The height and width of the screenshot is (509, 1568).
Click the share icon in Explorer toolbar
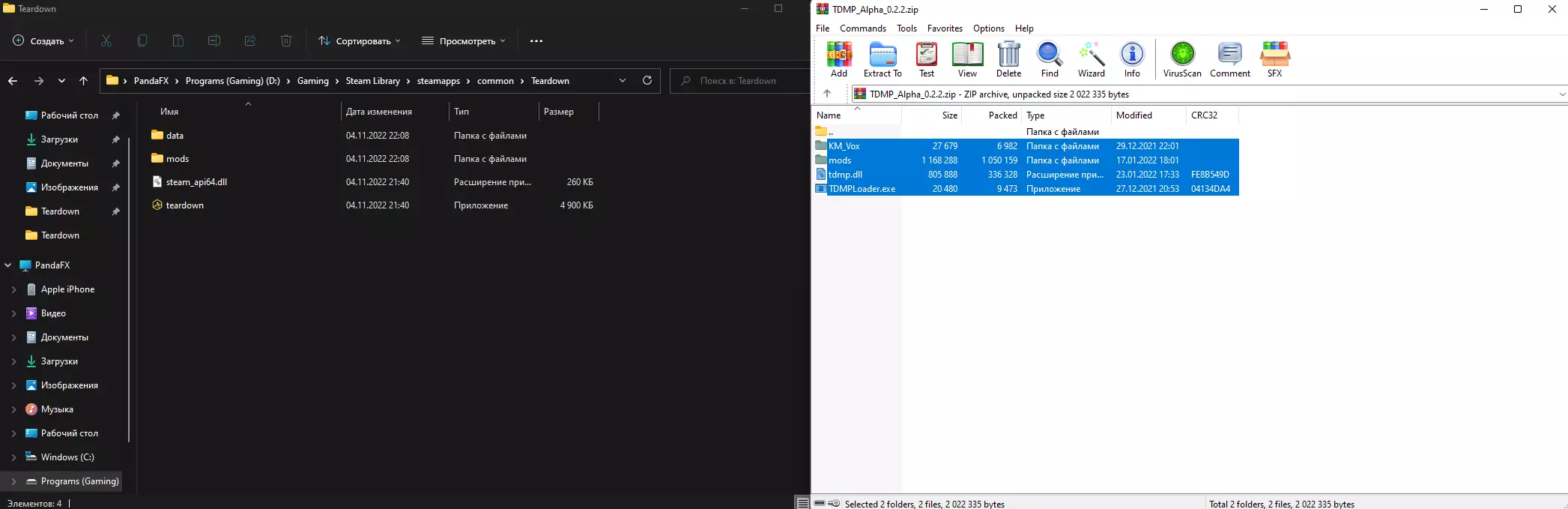pyautogui.click(x=250, y=40)
